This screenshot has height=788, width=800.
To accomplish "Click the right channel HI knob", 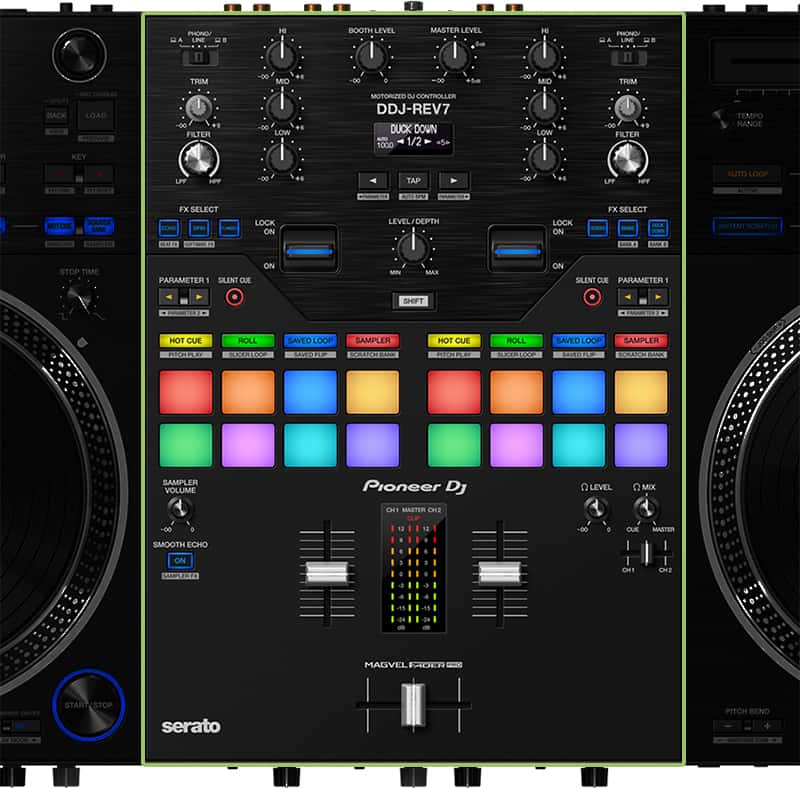I will click(x=544, y=56).
